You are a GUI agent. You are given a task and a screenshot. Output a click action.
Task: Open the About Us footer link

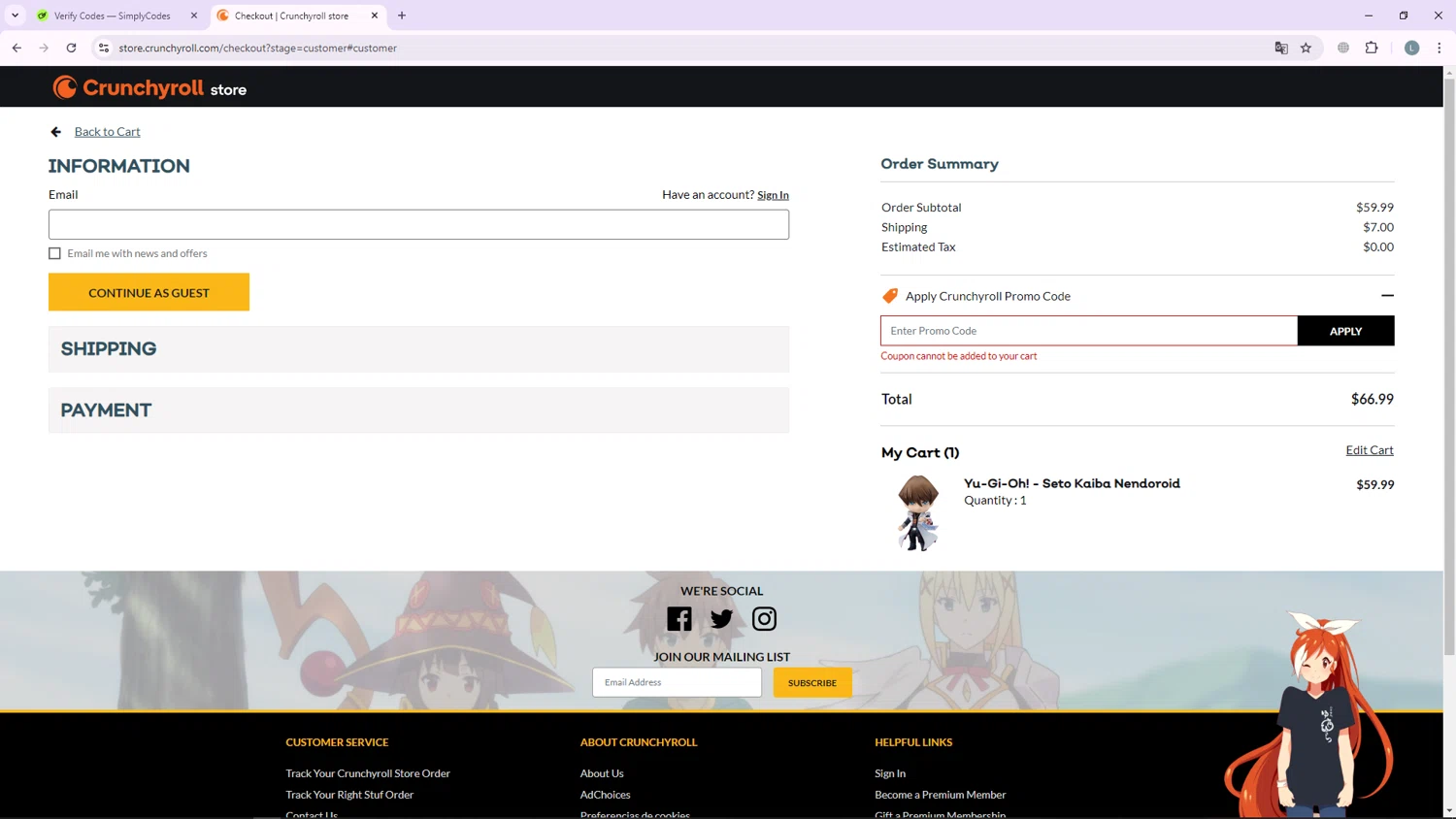click(x=602, y=773)
